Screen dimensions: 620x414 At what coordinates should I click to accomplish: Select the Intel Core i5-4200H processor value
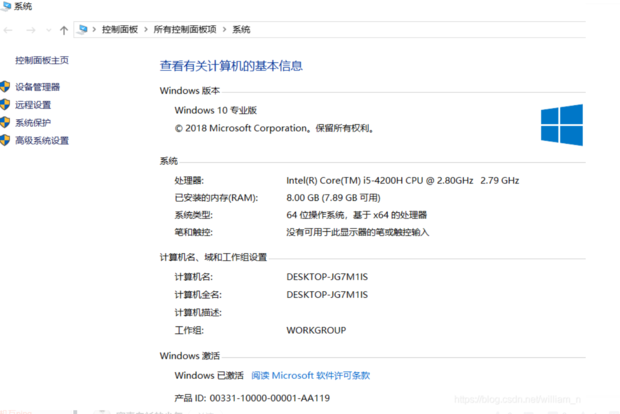[403, 181]
